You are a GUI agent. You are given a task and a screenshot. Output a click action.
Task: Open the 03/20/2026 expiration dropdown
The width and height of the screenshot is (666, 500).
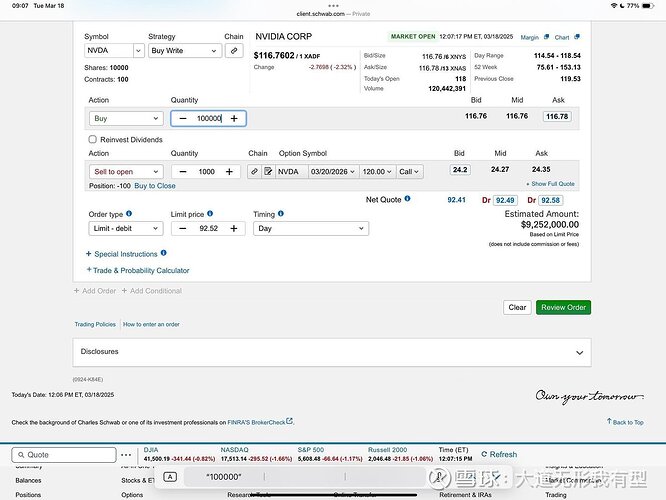(333, 172)
